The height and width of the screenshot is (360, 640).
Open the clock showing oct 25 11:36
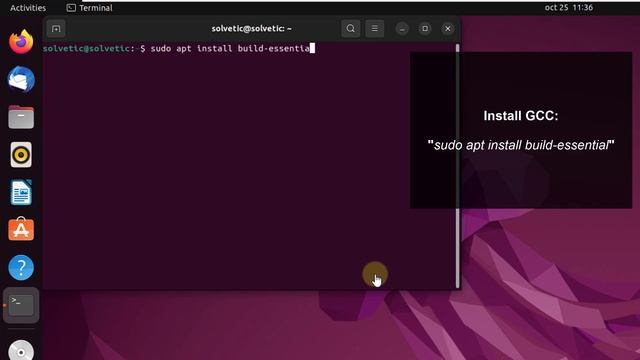point(569,7)
